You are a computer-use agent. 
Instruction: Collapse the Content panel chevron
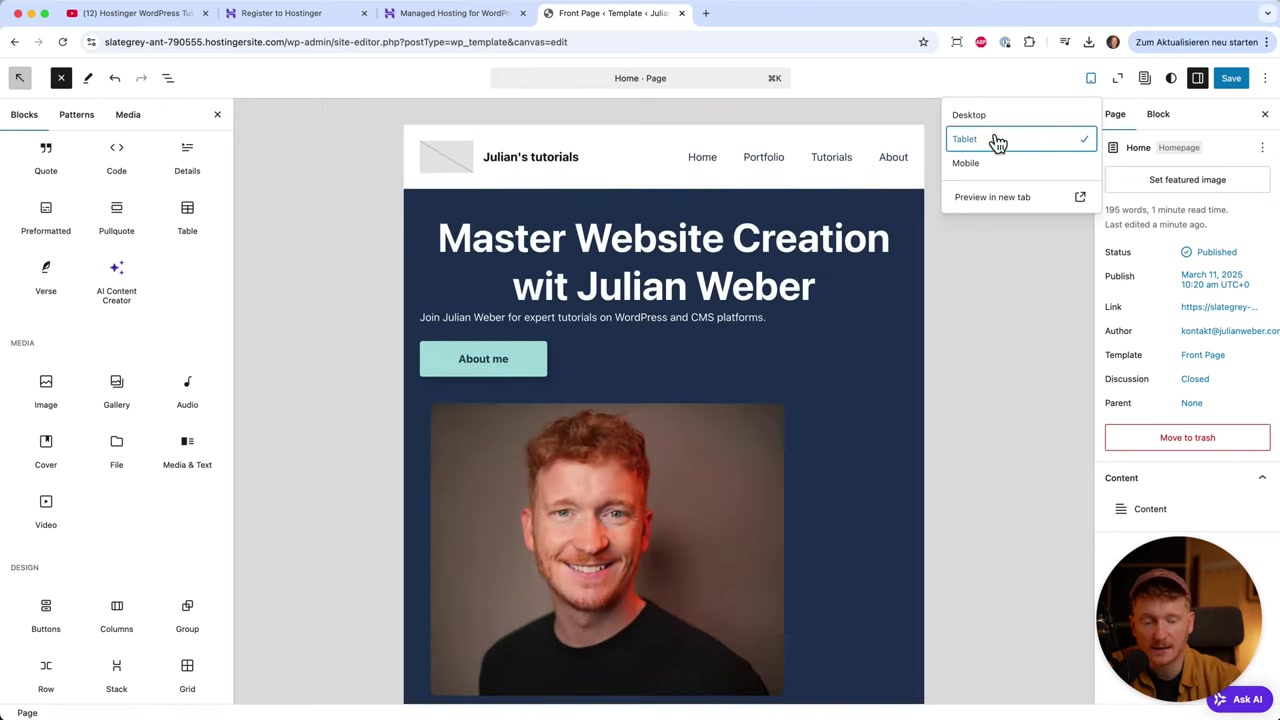click(x=1262, y=478)
